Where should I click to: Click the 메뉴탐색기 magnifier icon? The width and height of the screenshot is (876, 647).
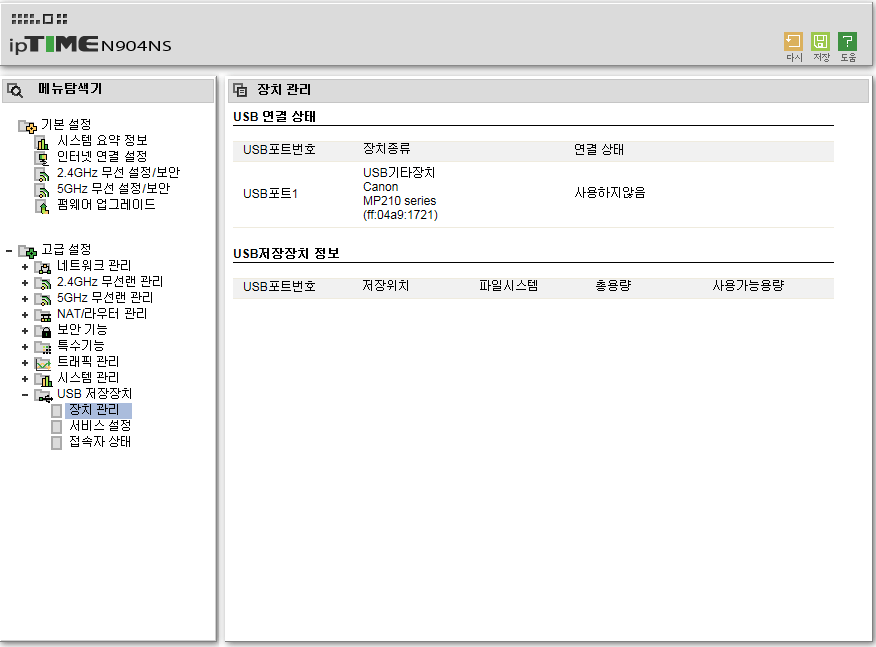coord(15,90)
